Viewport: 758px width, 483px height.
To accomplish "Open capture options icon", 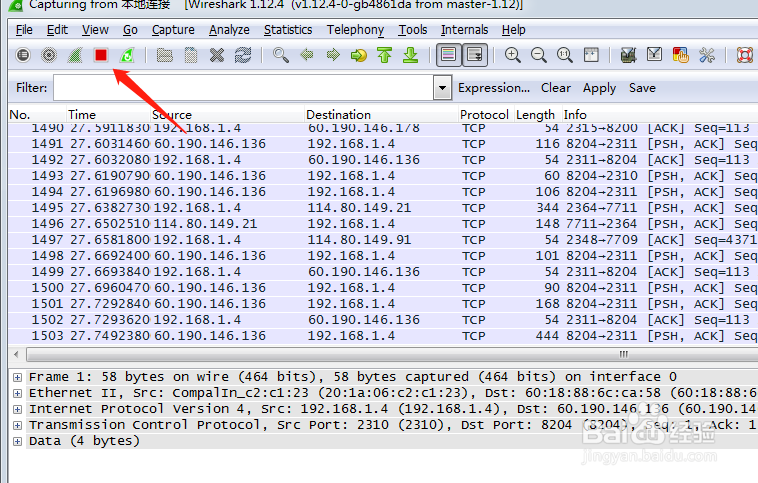I will pos(49,55).
